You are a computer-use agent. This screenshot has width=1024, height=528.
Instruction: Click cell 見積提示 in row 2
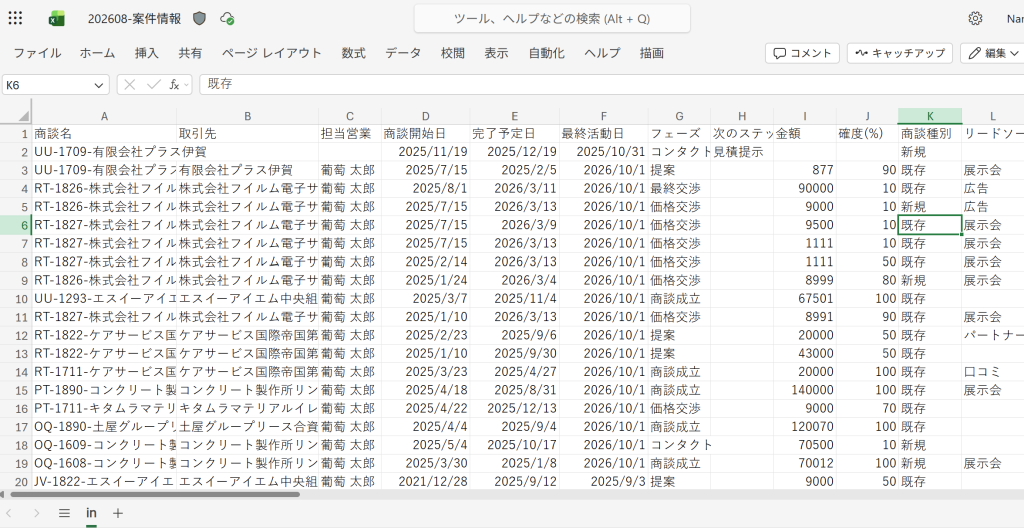coord(742,152)
